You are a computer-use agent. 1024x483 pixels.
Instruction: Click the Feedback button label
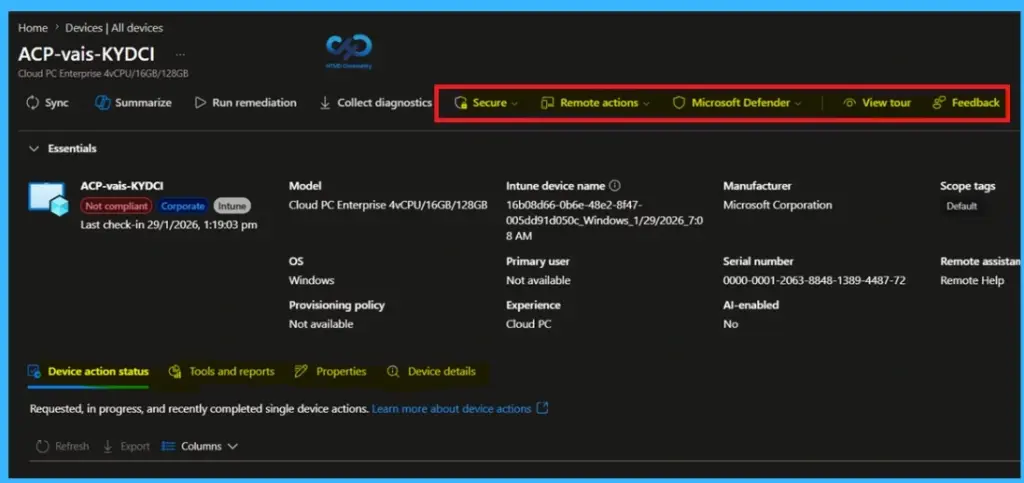click(x=976, y=103)
